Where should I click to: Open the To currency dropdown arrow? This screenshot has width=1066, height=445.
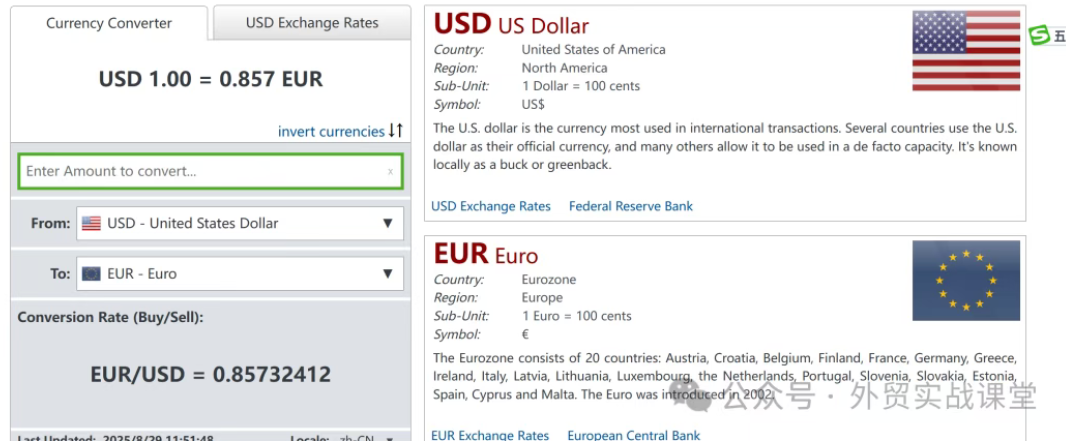388,273
